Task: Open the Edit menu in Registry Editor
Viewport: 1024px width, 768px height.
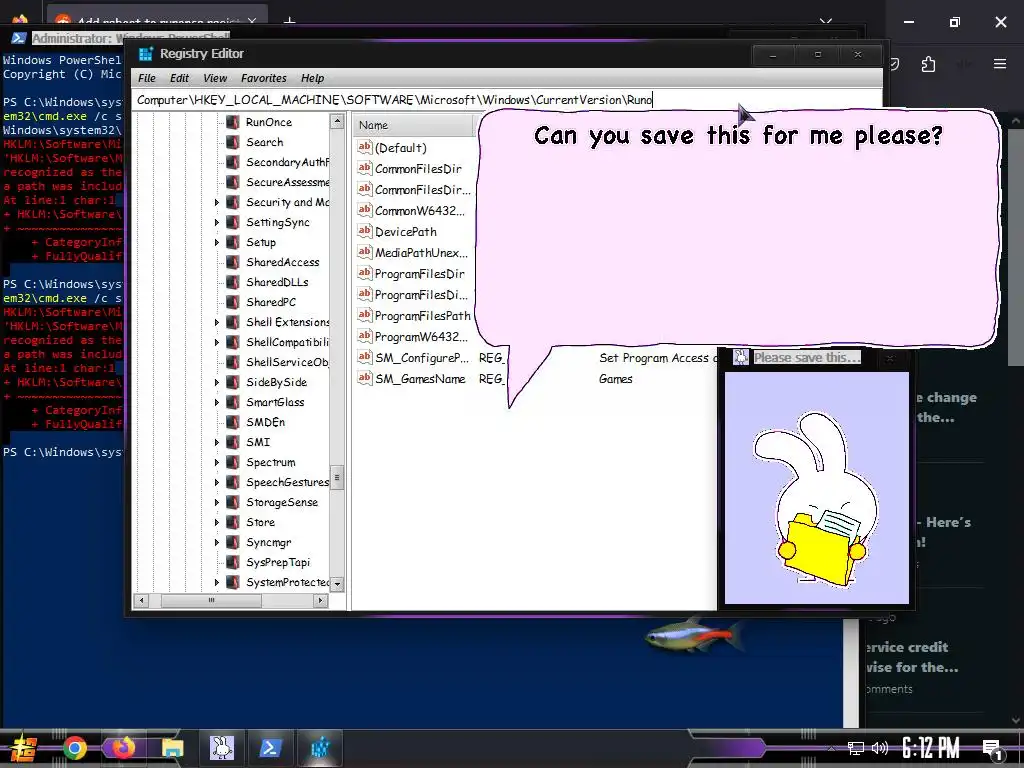Action: pos(179,78)
